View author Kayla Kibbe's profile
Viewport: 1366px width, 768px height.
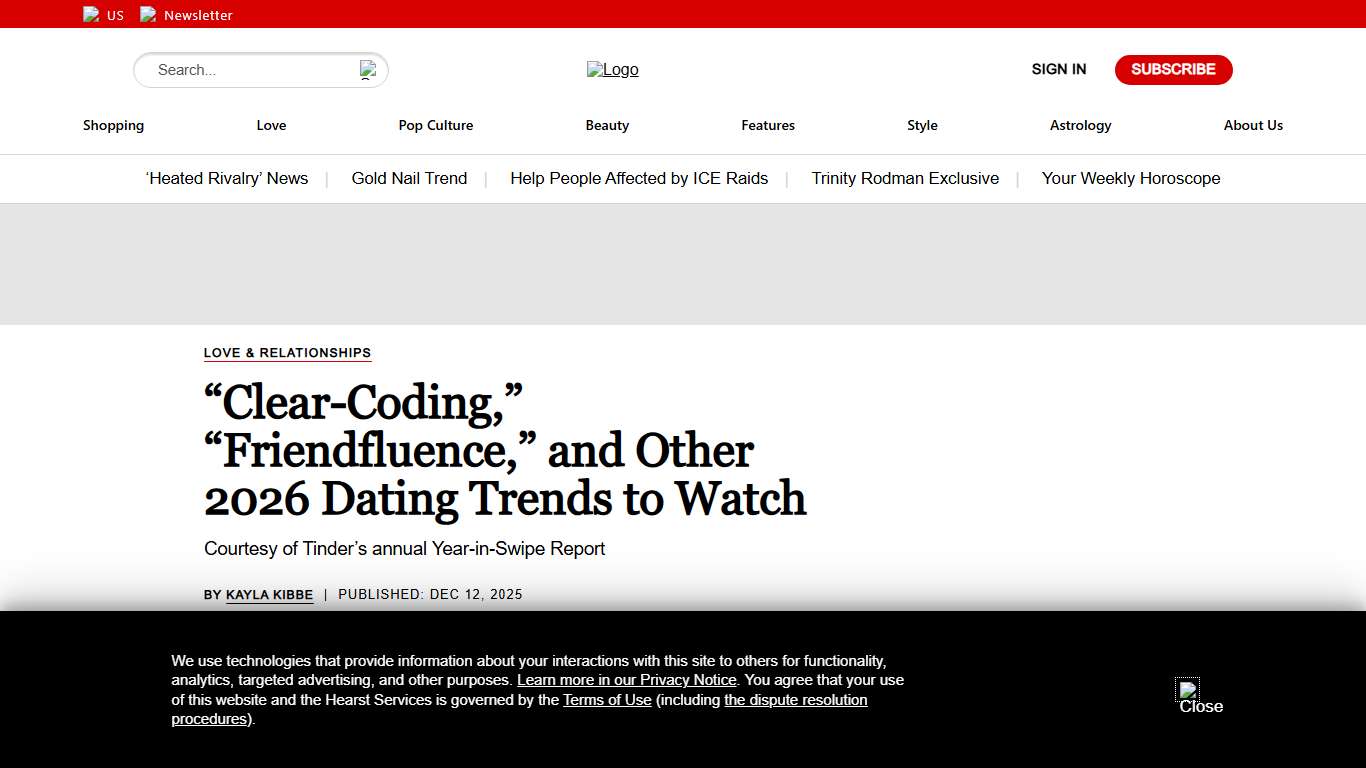coord(269,594)
